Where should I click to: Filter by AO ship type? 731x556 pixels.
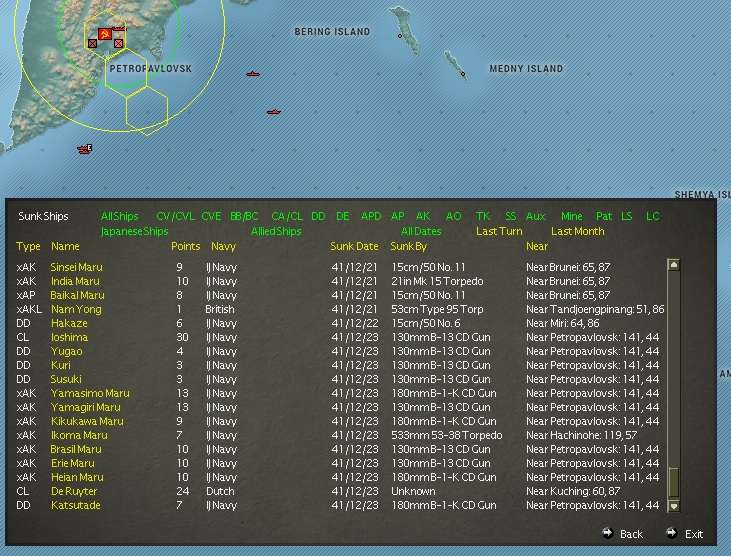(454, 216)
